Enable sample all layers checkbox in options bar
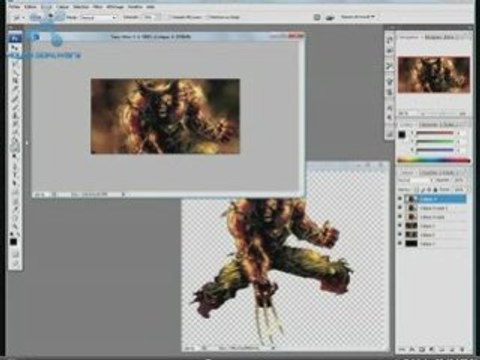480x360 pixels. pyautogui.click(x=169, y=17)
